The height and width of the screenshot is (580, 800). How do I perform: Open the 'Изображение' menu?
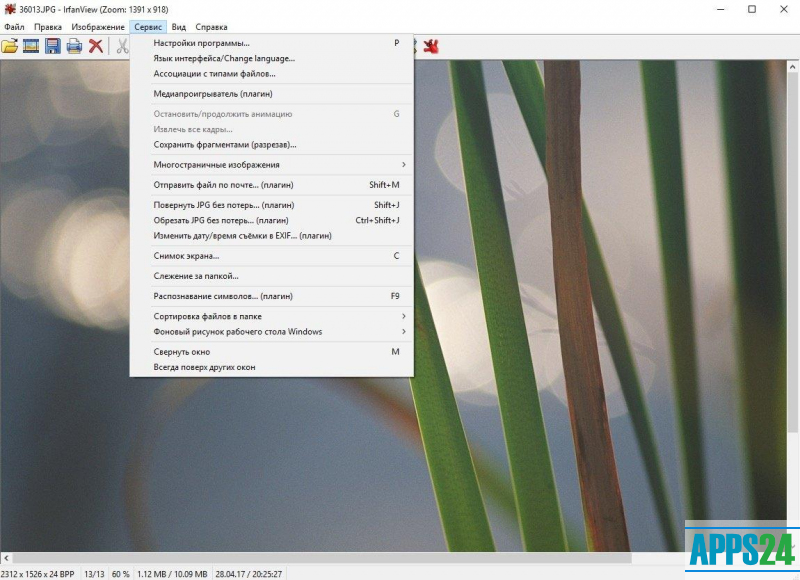pyautogui.click(x=98, y=27)
